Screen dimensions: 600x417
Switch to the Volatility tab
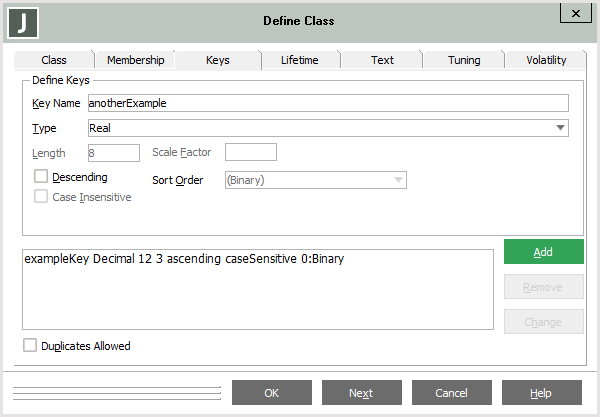tap(546, 60)
